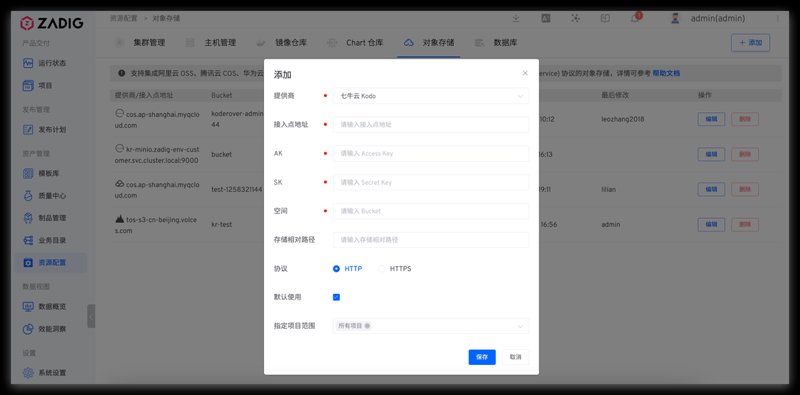Open 制品管理 in the sidebar
The image size is (800, 395).
(45, 218)
